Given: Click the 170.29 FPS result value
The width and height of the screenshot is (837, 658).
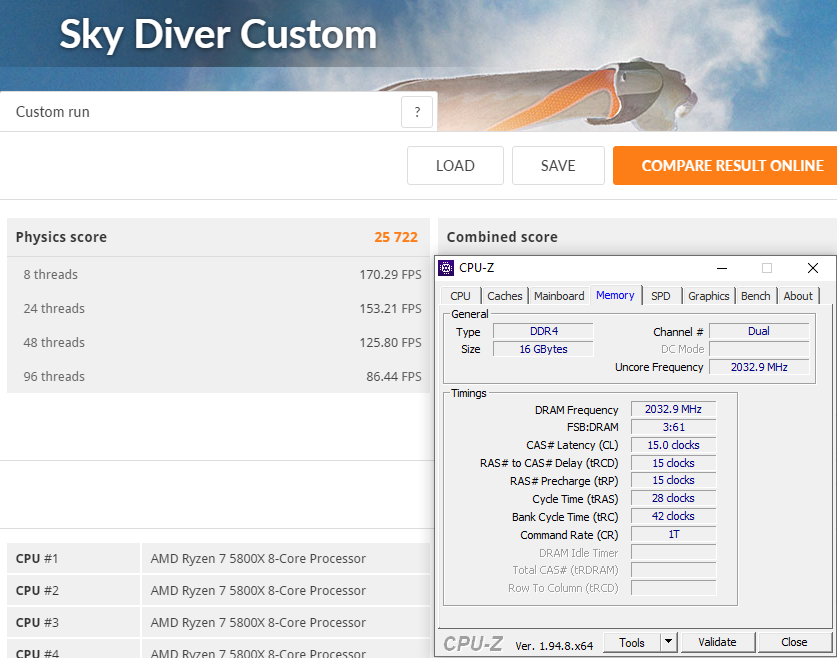Looking at the screenshot, I should 390,275.
